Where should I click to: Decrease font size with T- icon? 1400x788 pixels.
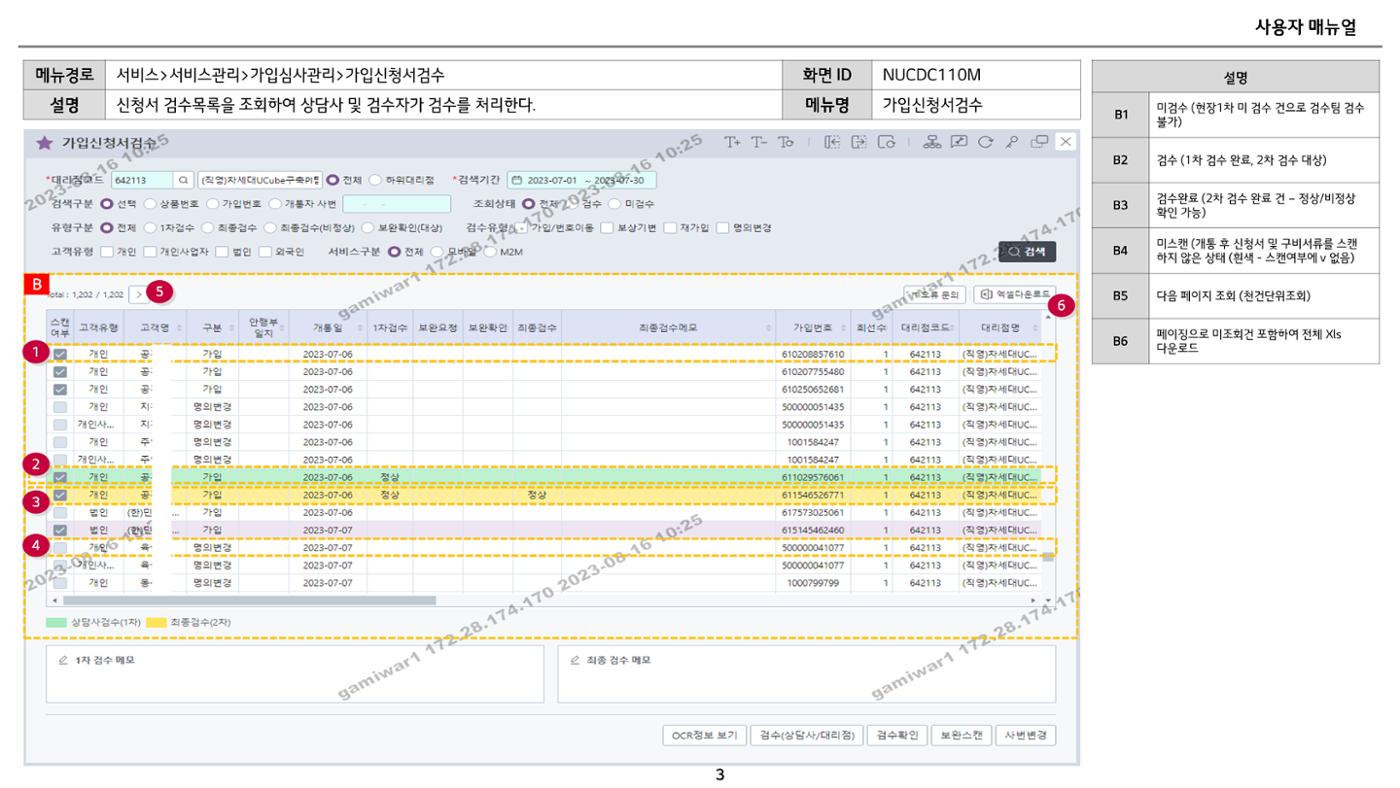761,143
